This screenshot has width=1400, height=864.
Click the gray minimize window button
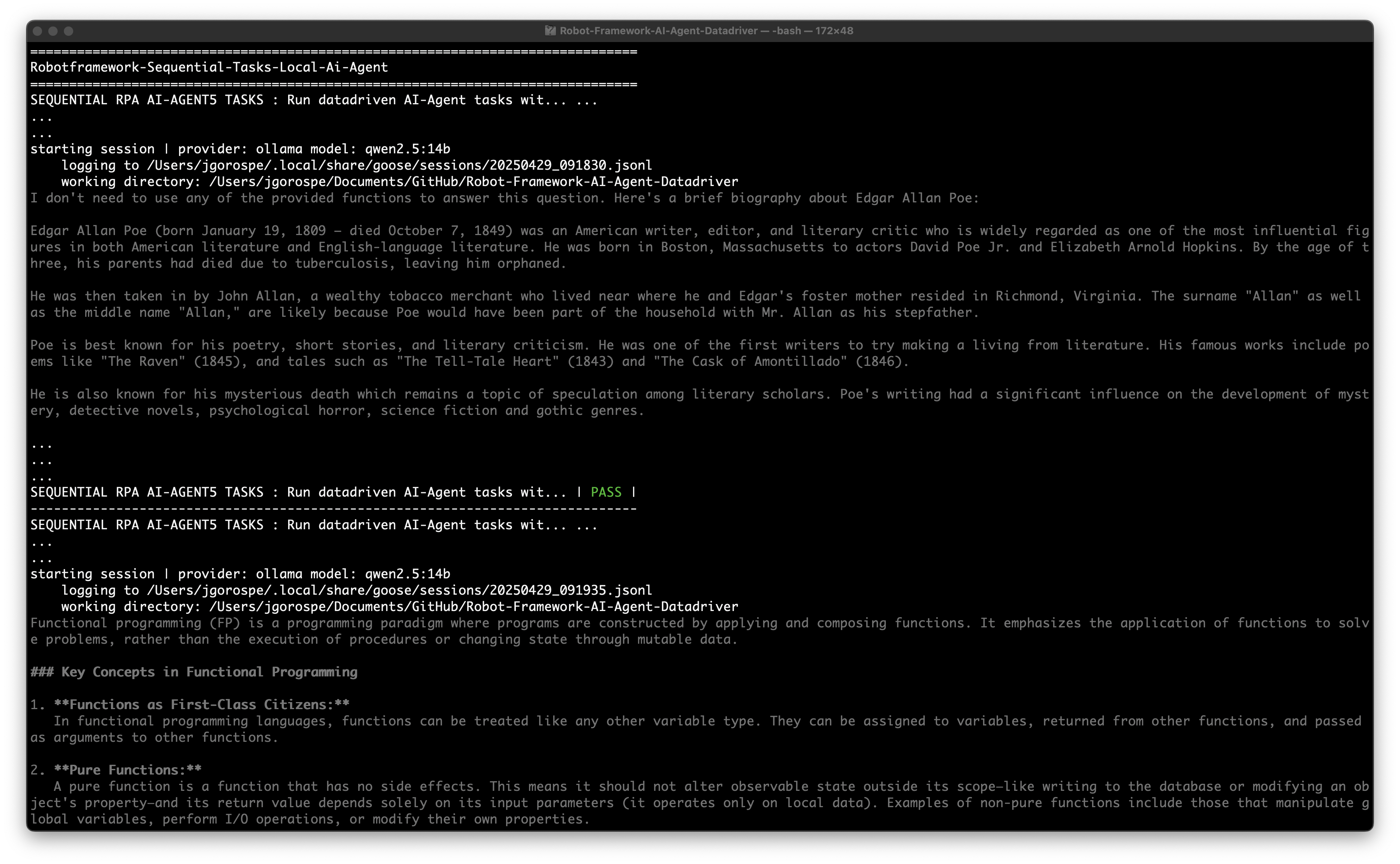53,31
